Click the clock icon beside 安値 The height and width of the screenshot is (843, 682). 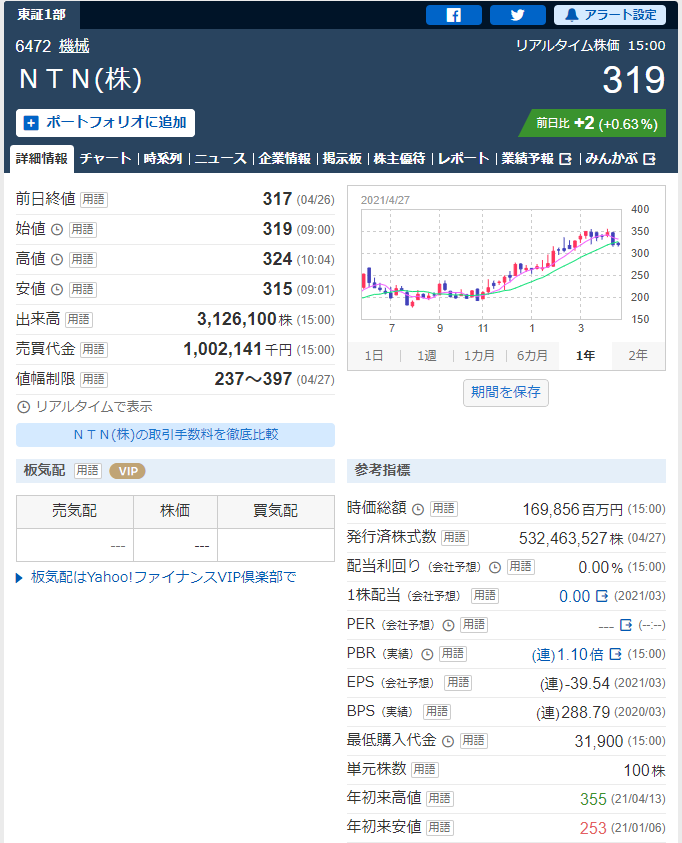57,290
